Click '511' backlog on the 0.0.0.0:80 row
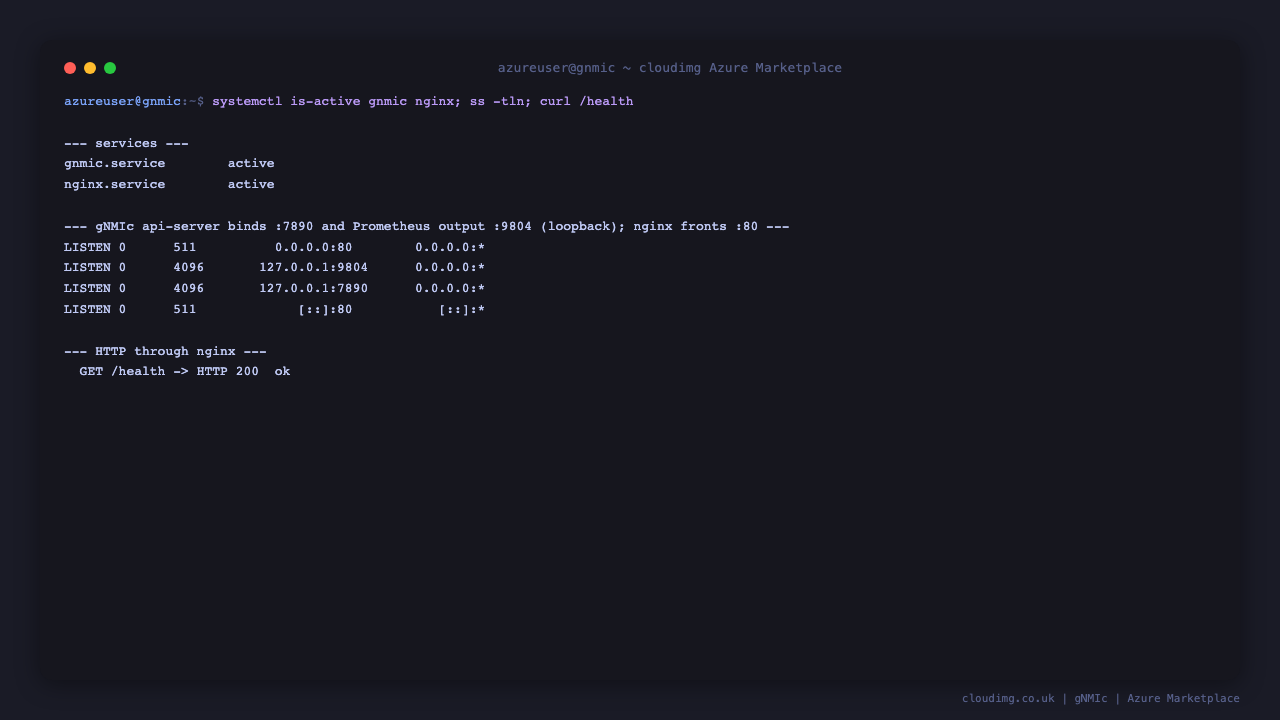This screenshot has width=1280, height=720. click(x=185, y=247)
